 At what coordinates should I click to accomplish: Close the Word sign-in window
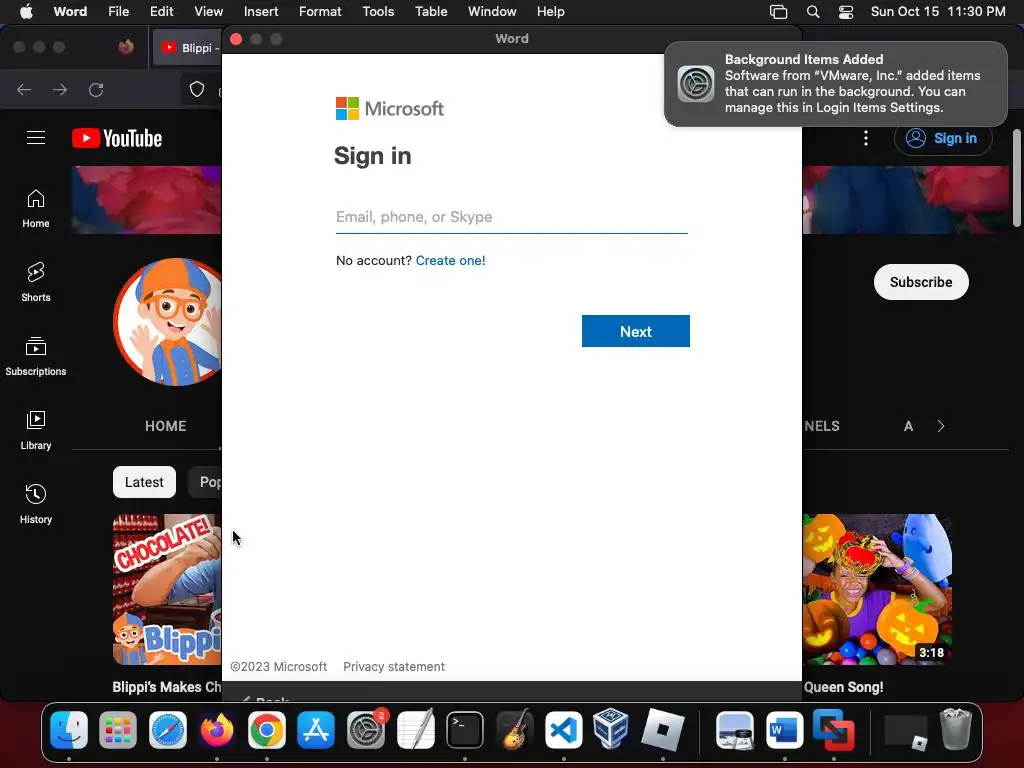pyautogui.click(x=236, y=39)
